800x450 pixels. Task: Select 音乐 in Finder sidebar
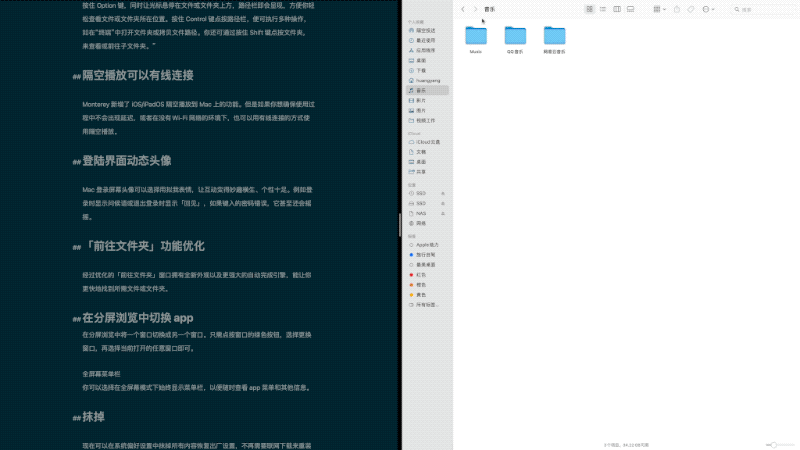pos(427,90)
